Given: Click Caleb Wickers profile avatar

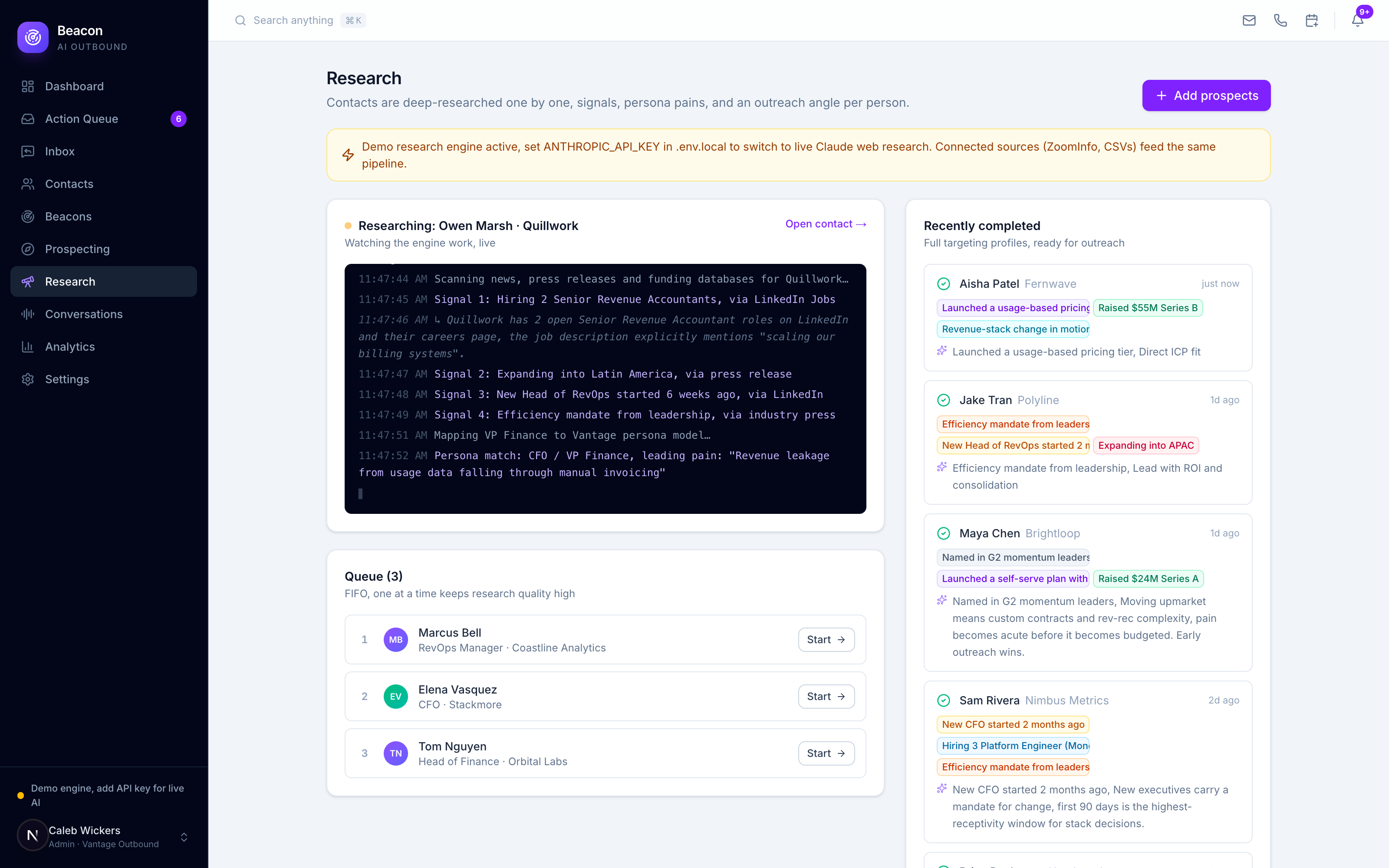Looking at the screenshot, I should (x=33, y=835).
